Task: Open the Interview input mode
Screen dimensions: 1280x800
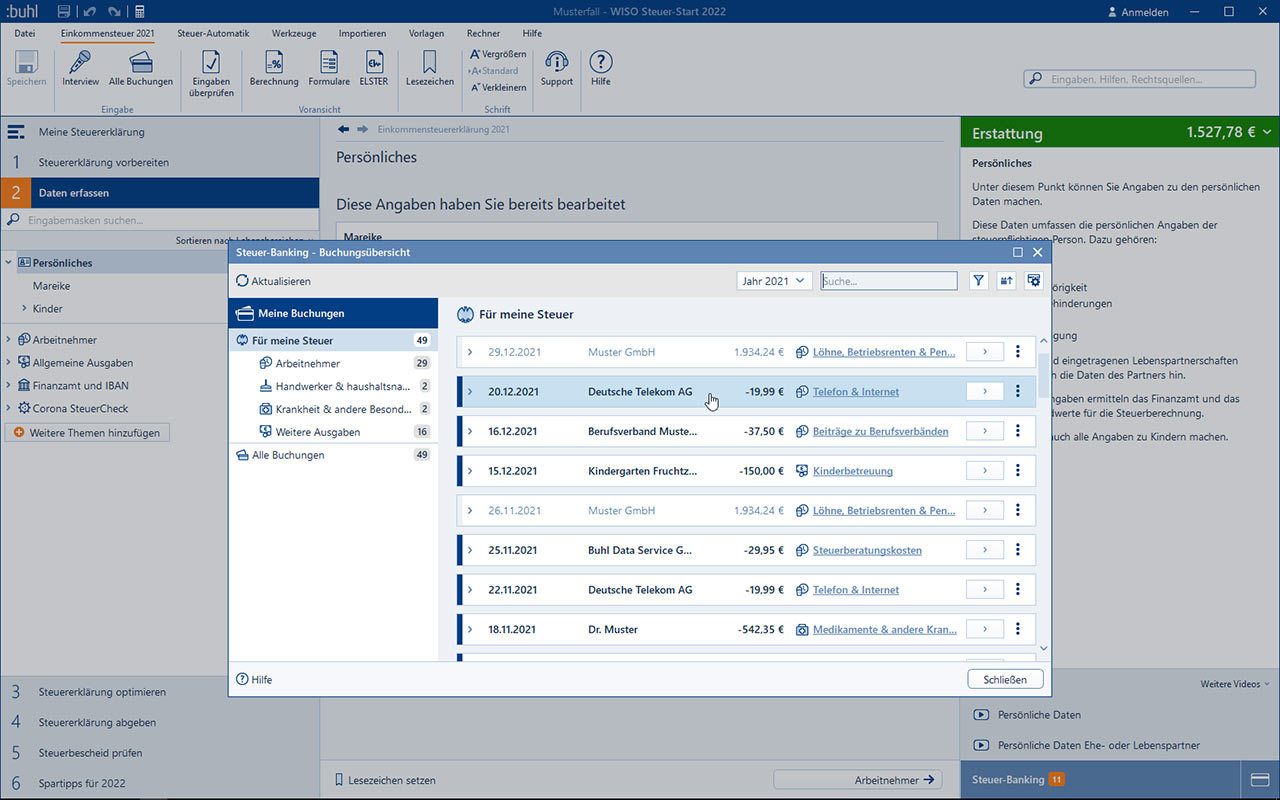Action: [80, 69]
